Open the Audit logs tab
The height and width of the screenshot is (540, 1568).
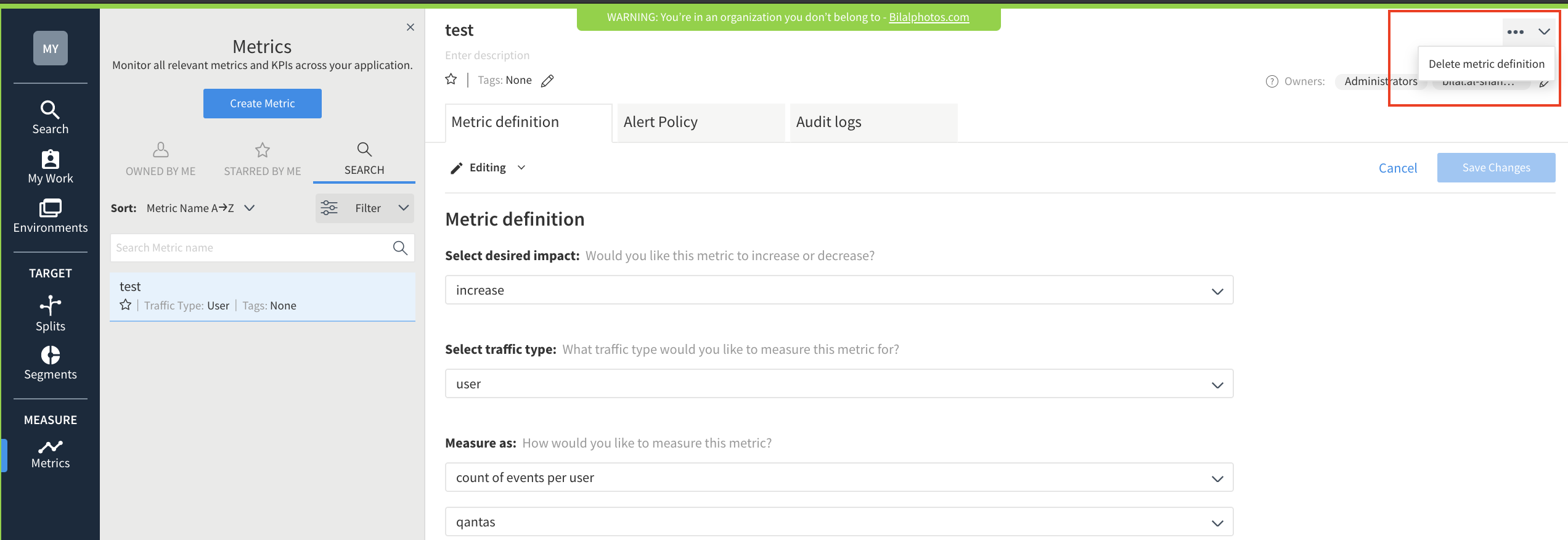coord(873,122)
